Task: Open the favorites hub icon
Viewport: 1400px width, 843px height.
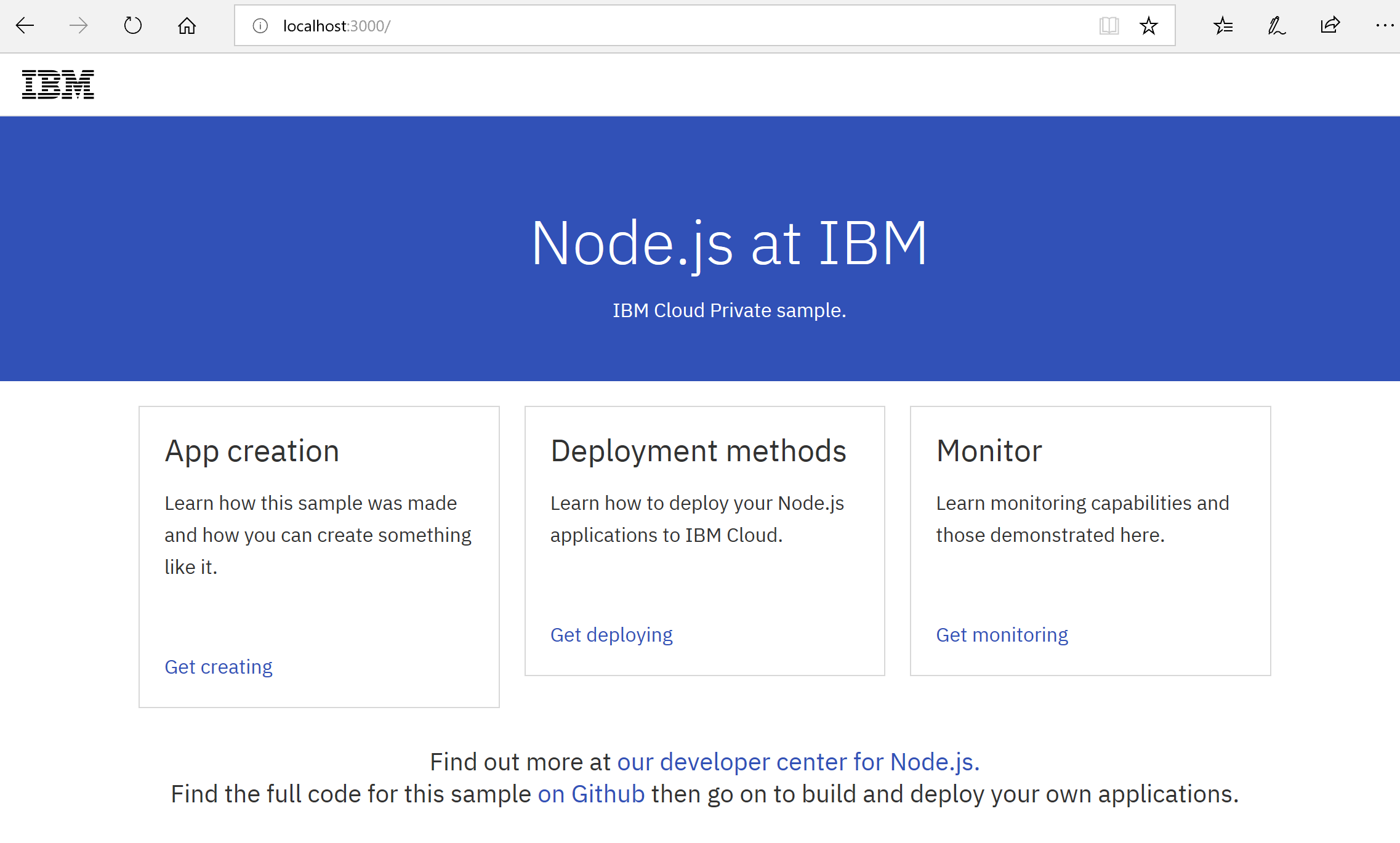Action: click(1223, 26)
